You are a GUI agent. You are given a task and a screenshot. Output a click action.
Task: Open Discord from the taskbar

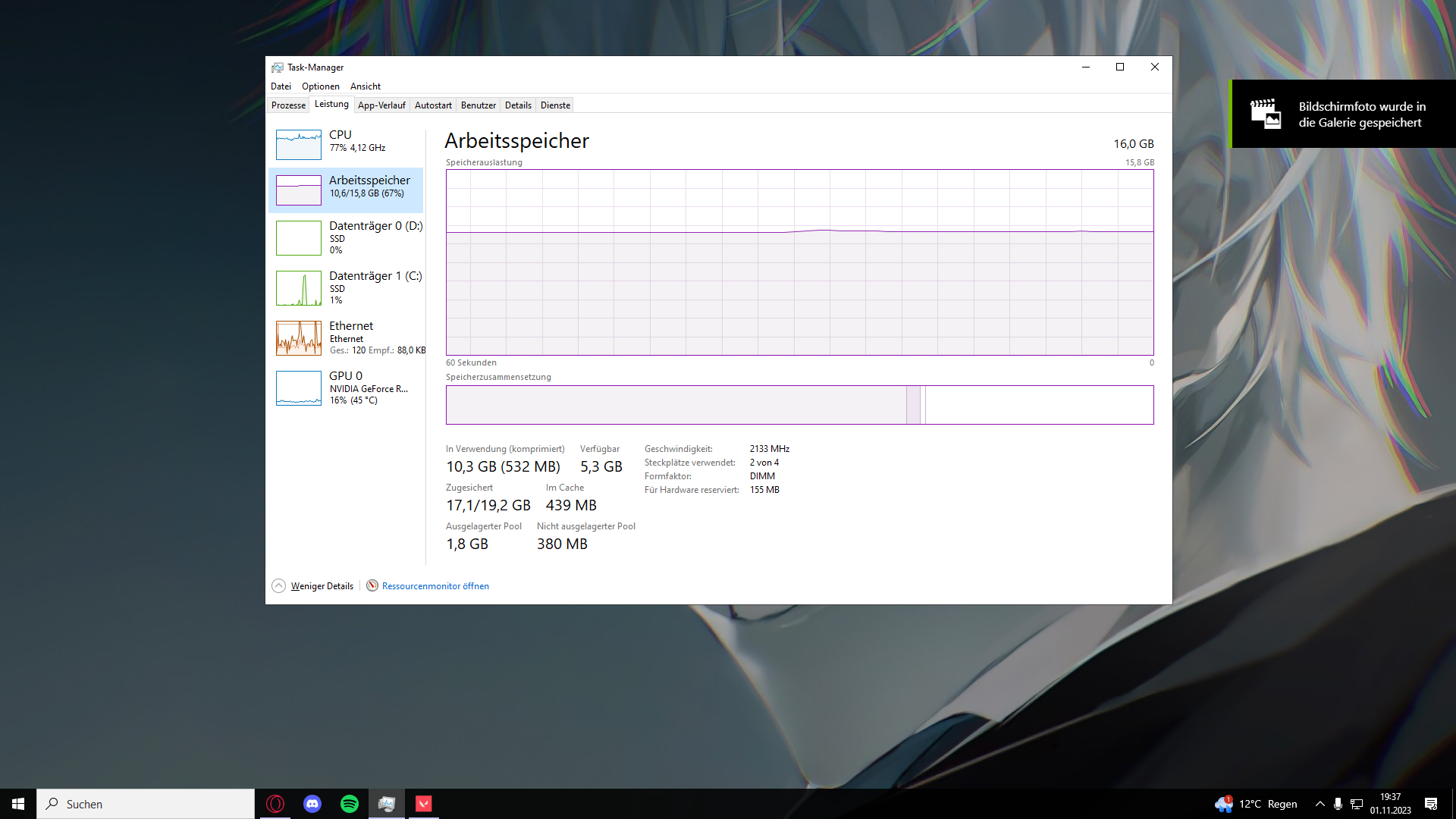[312, 804]
